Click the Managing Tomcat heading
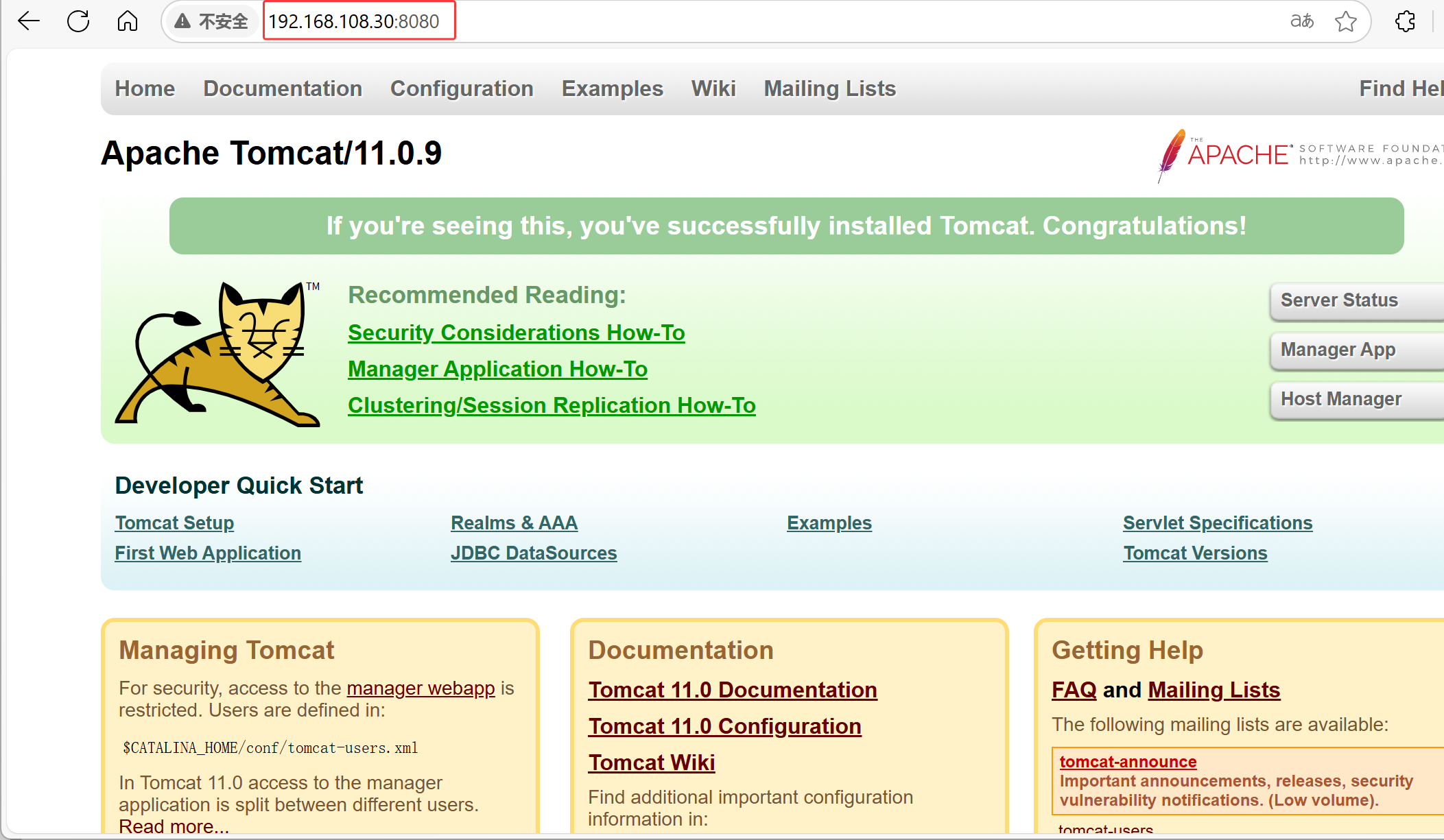The height and width of the screenshot is (840, 1444). pos(226,650)
